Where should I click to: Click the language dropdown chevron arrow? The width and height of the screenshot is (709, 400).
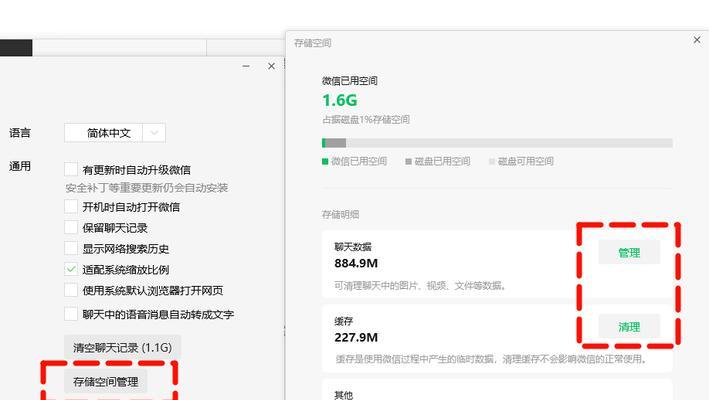pos(154,133)
